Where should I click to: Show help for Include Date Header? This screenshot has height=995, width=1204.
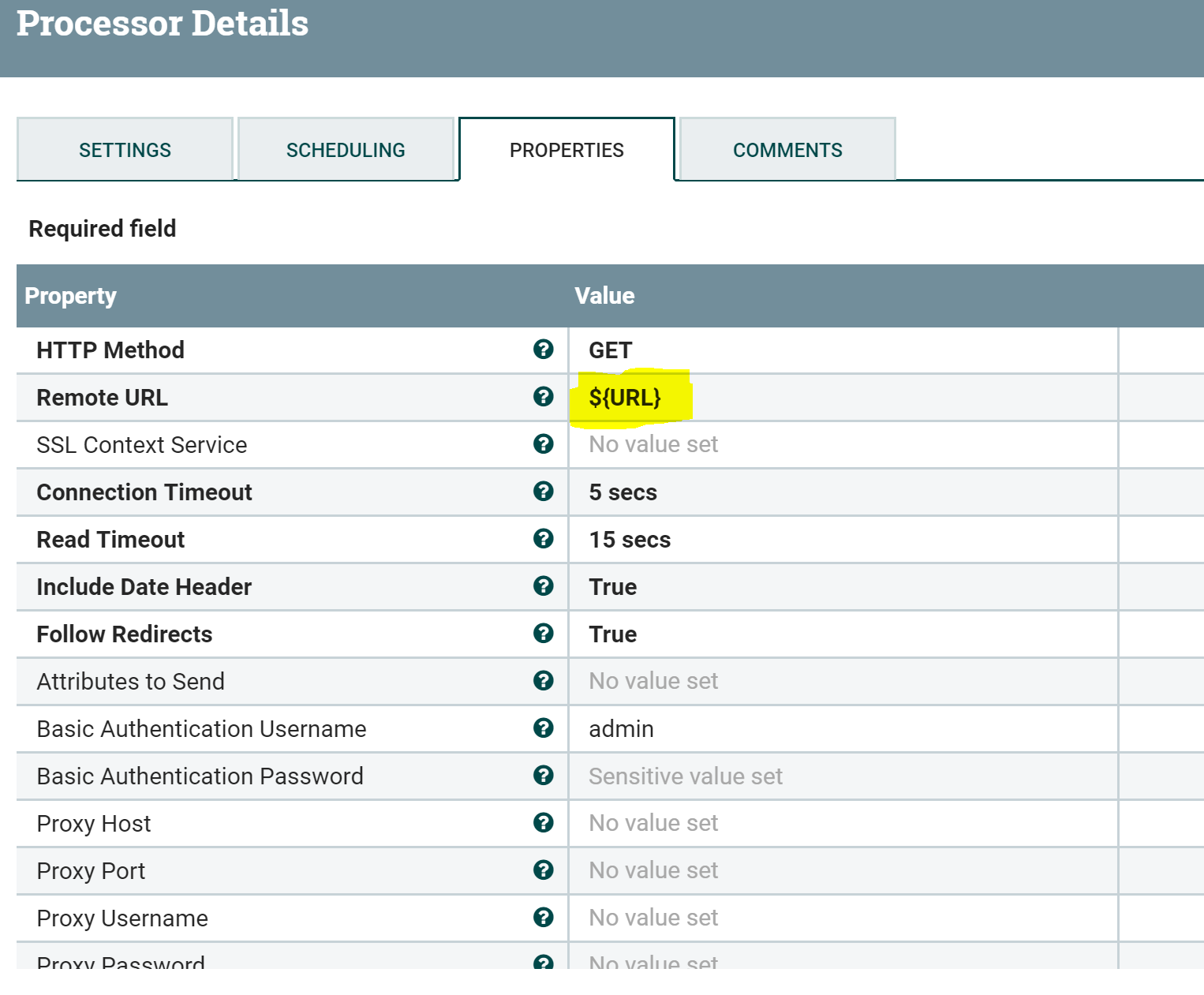click(543, 586)
